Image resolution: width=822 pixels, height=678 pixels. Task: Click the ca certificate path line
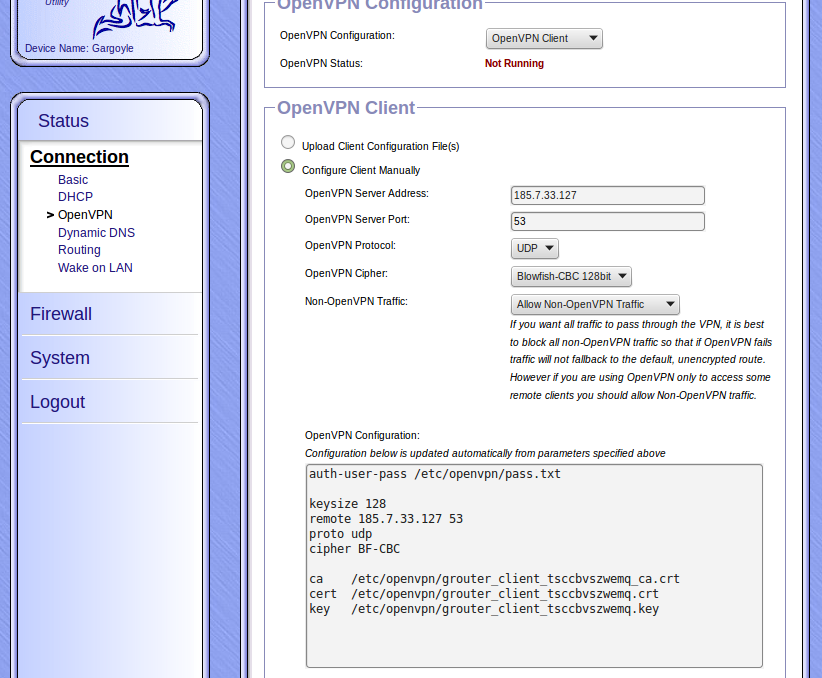494,578
